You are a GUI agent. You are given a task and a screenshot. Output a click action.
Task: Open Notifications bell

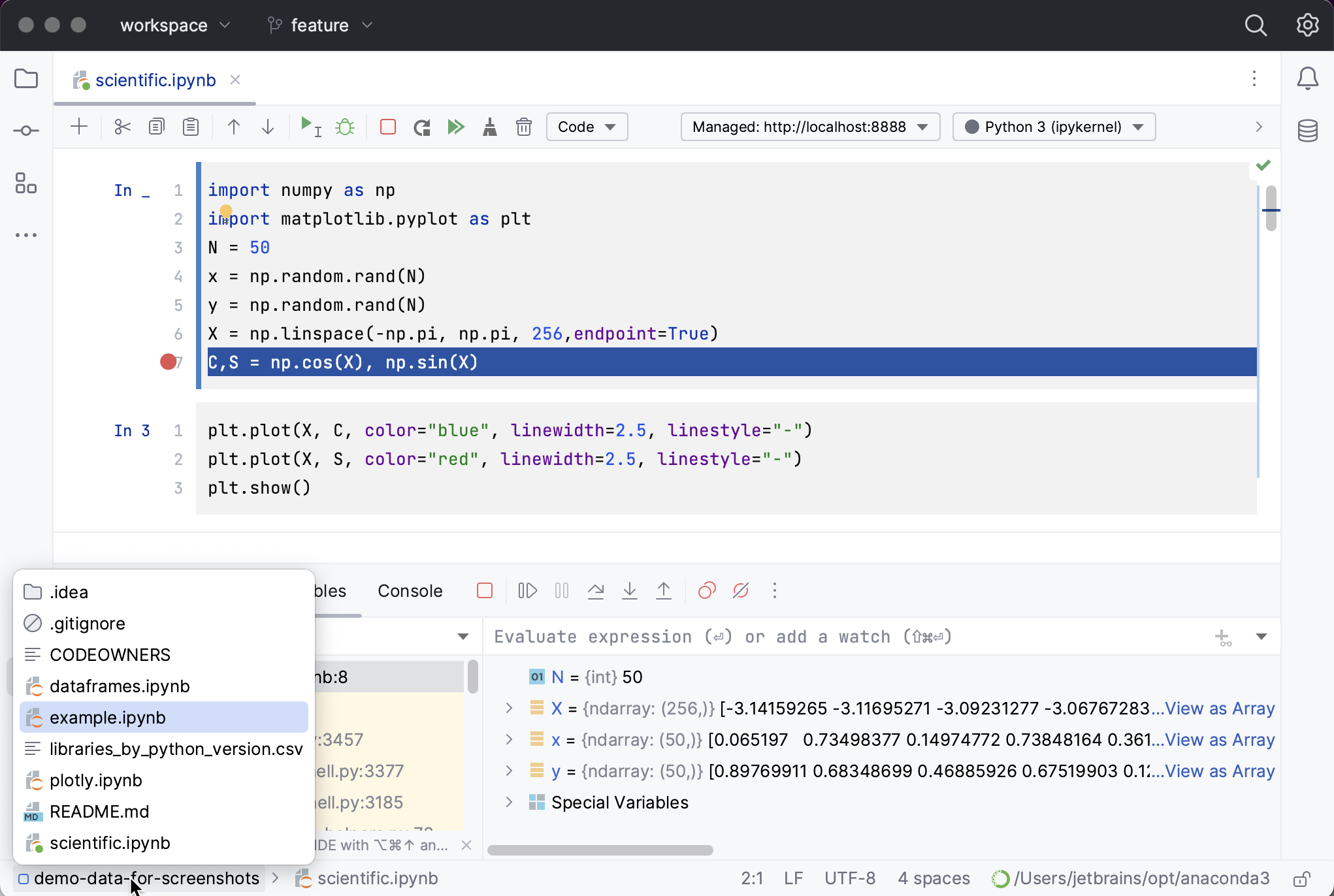tap(1308, 79)
